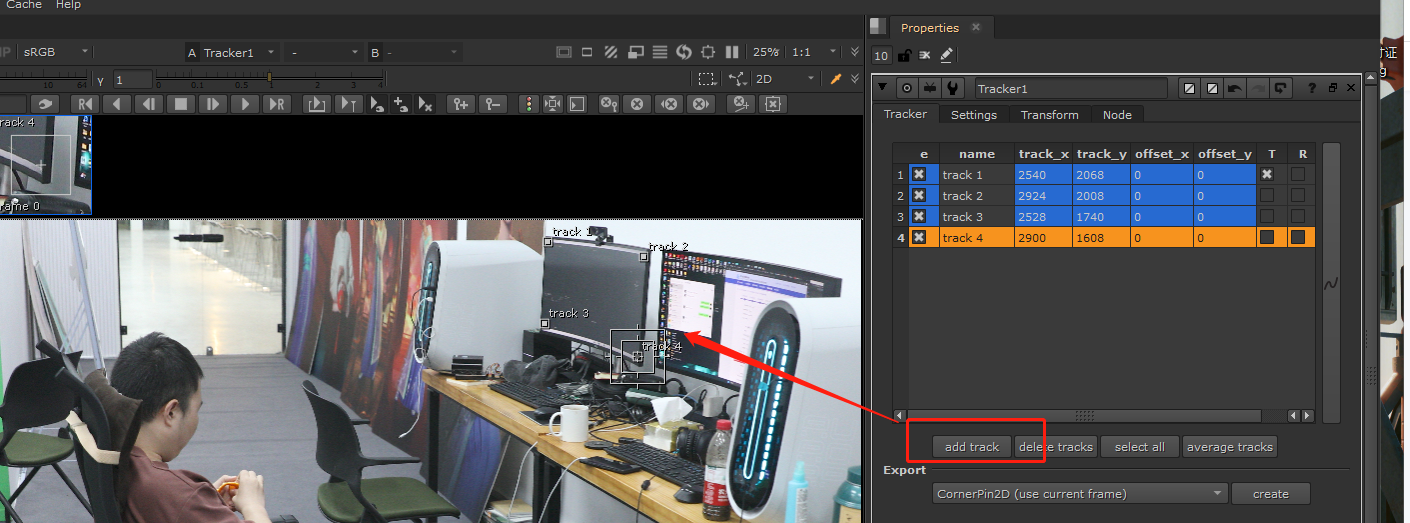Image resolution: width=1410 pixels, height=523 pixels.
Task: Click the viewer refresh circular arrows icon
Action: point(684,52)
